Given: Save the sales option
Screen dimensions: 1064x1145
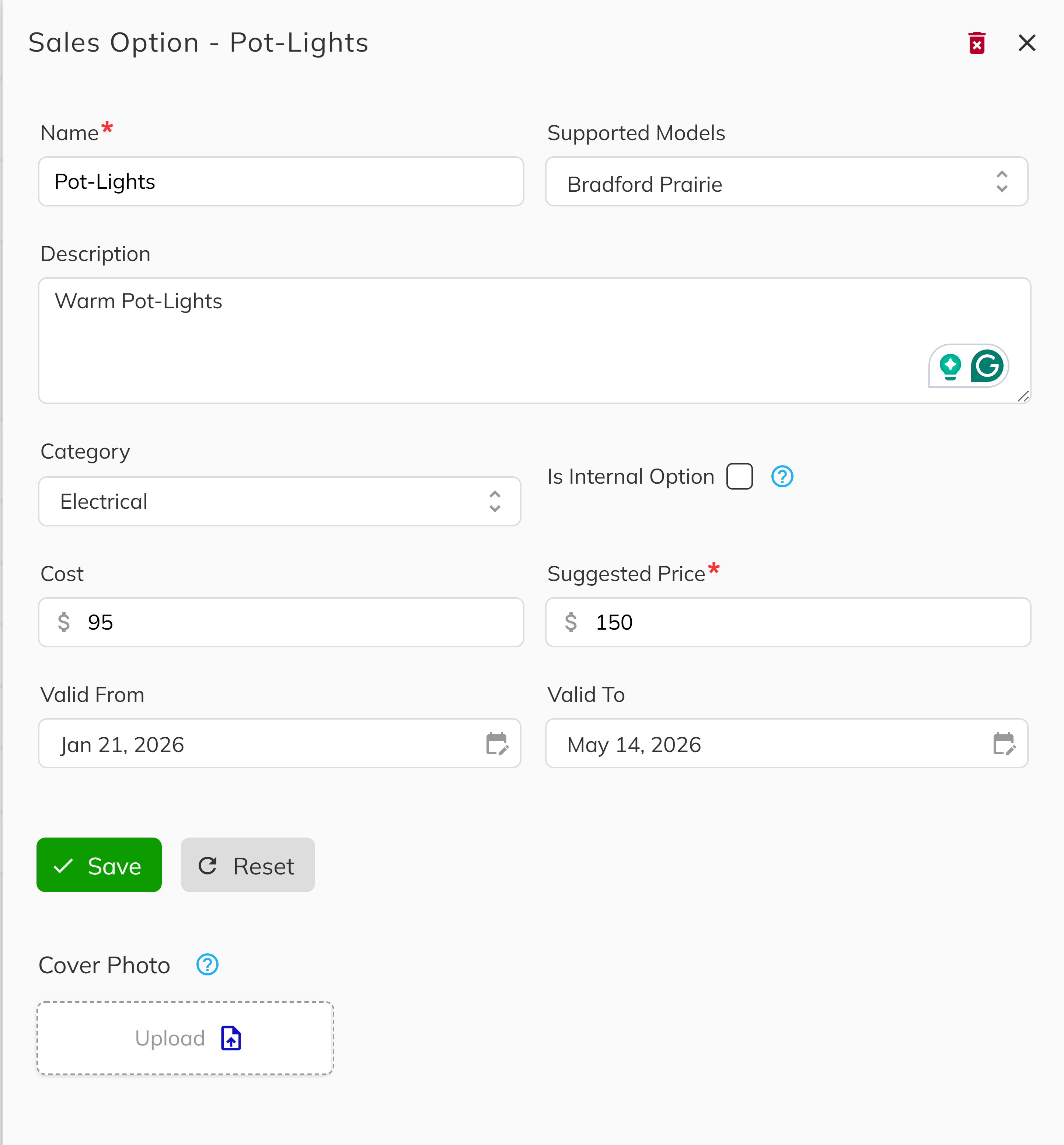Looking at the screenshot, I should tap(99, 865).
